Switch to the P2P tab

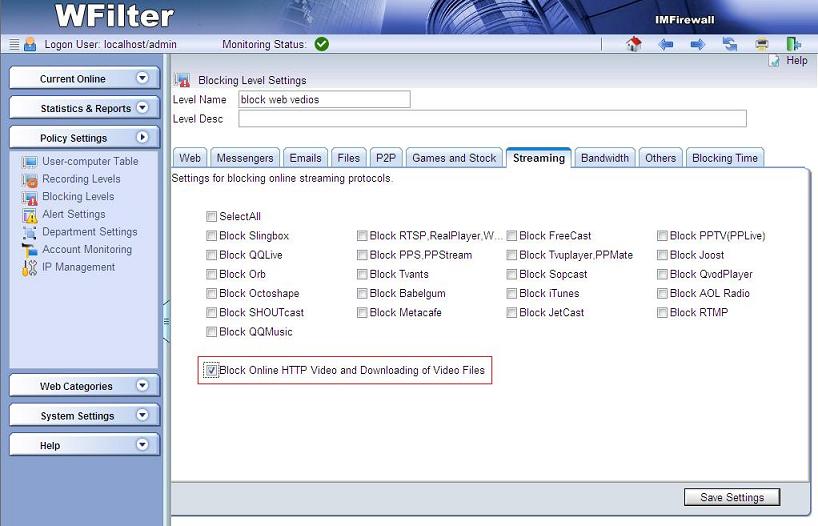(386, 158)
